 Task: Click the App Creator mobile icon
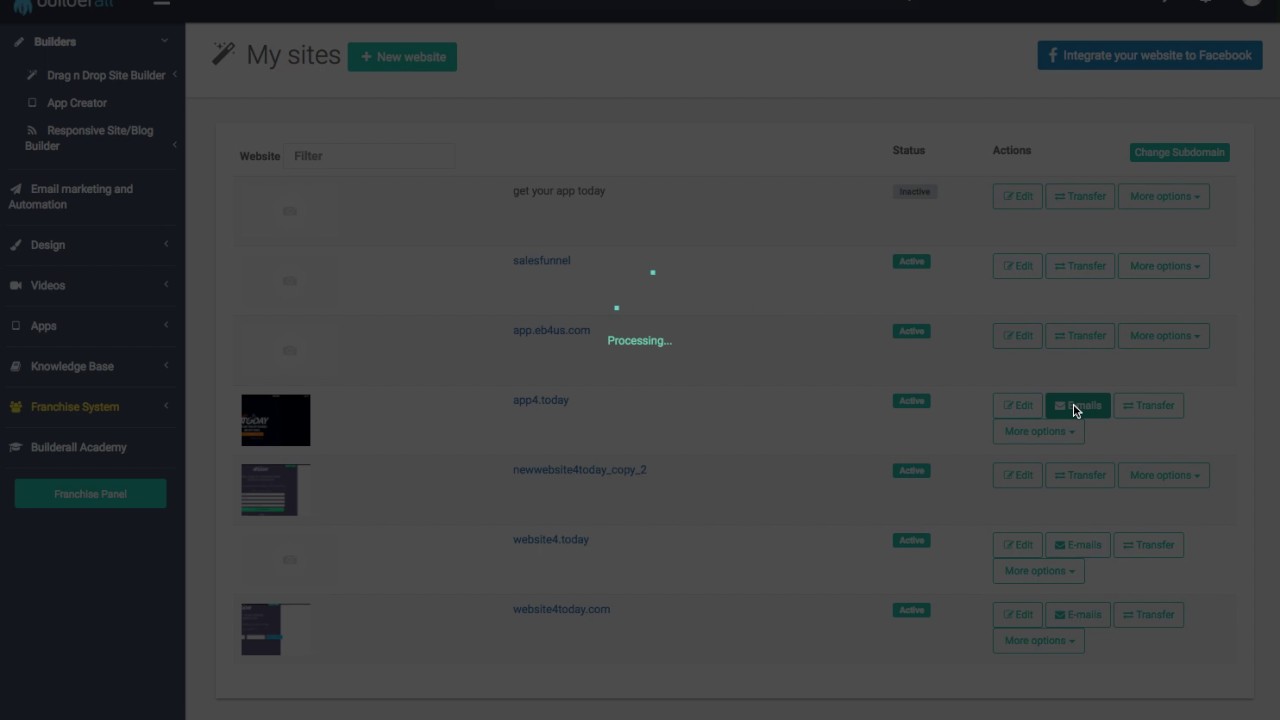pos(32,103)
